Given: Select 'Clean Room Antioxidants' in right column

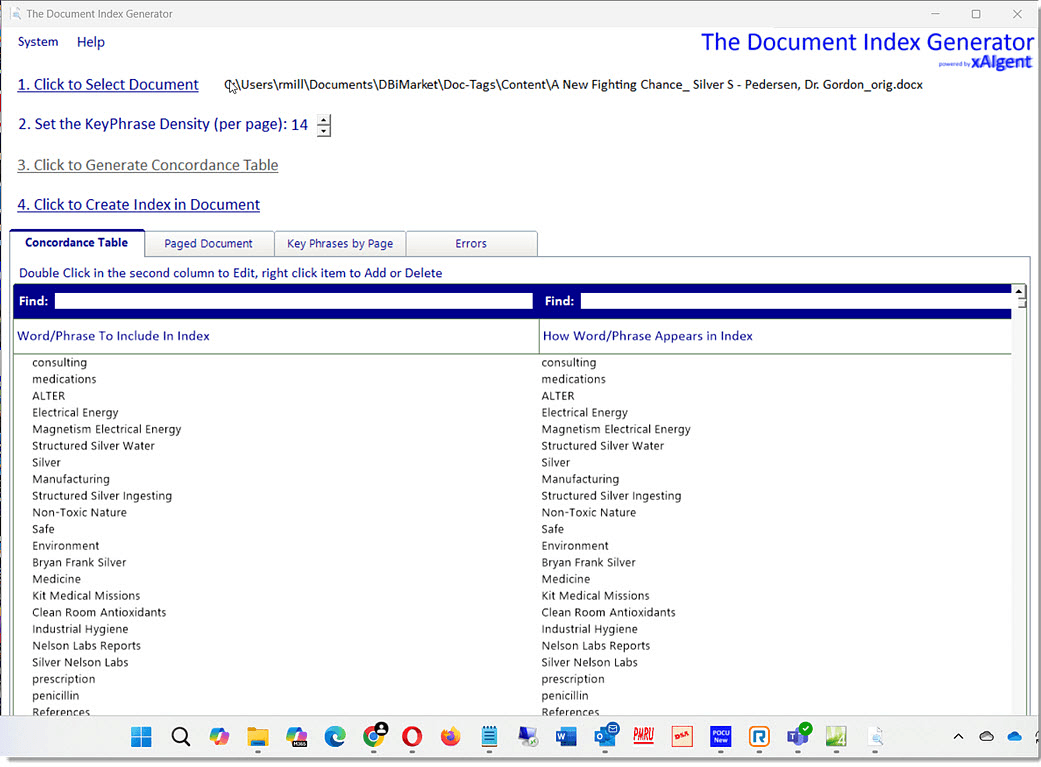Looking at the screenshot, I should (x=608, y=612).
